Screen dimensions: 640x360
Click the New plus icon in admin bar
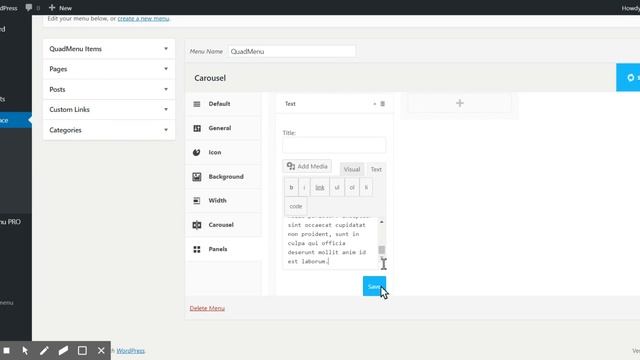(52, 7)
